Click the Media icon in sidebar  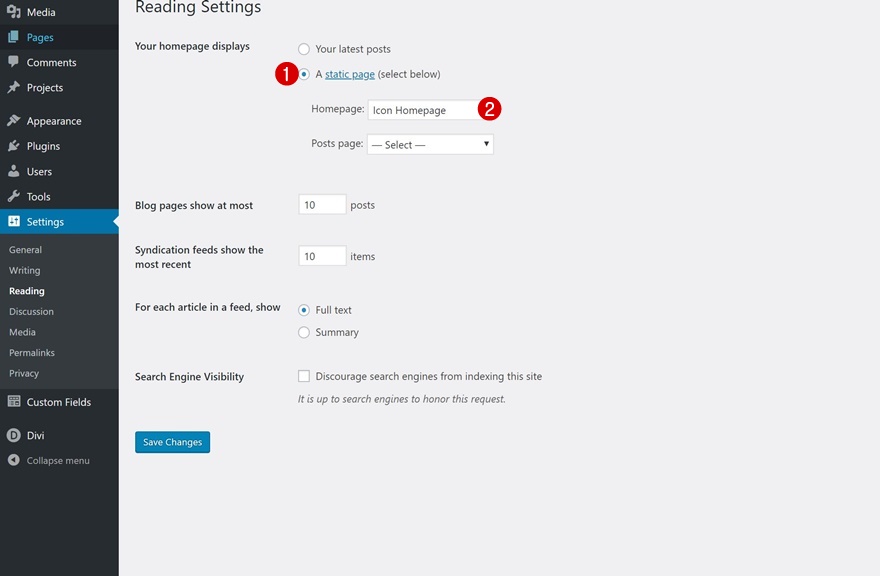14,12
